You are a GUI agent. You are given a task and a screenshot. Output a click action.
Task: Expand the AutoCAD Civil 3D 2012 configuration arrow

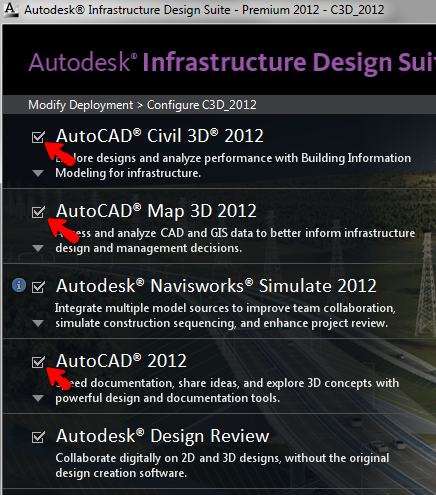point(38,173)
